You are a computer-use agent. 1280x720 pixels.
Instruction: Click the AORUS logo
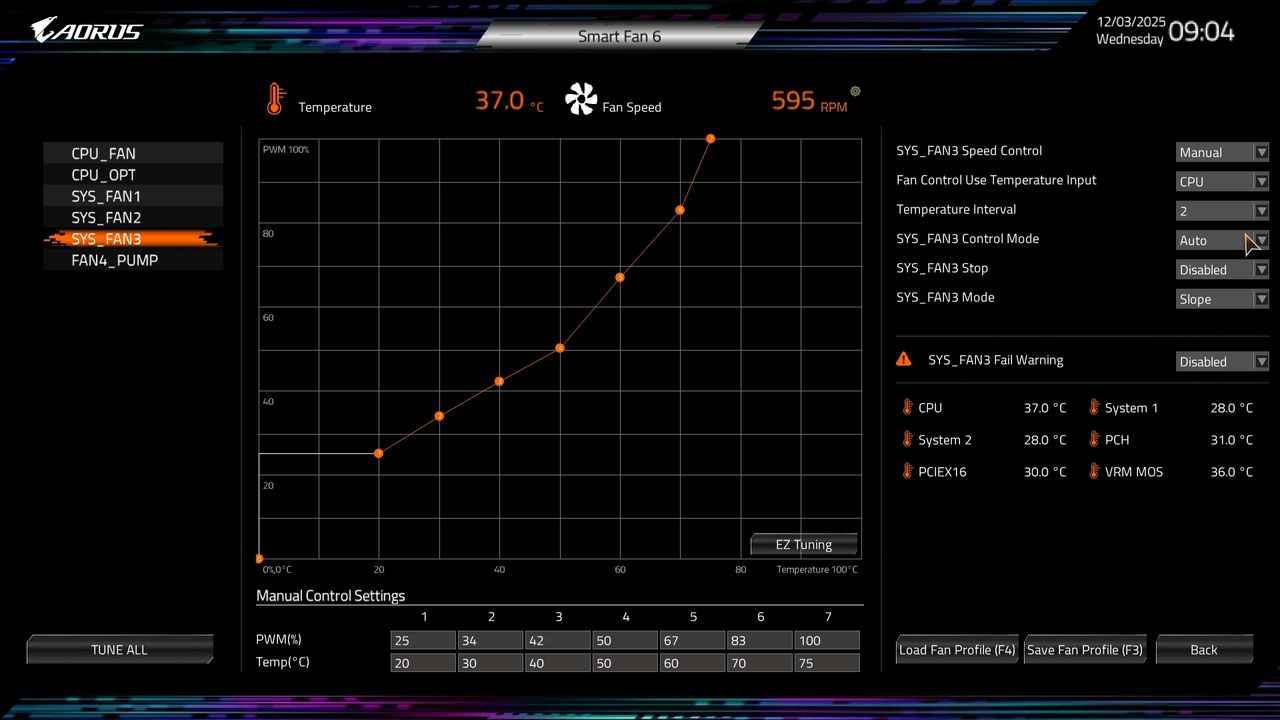pyautogui.click(x=85, y=29)
